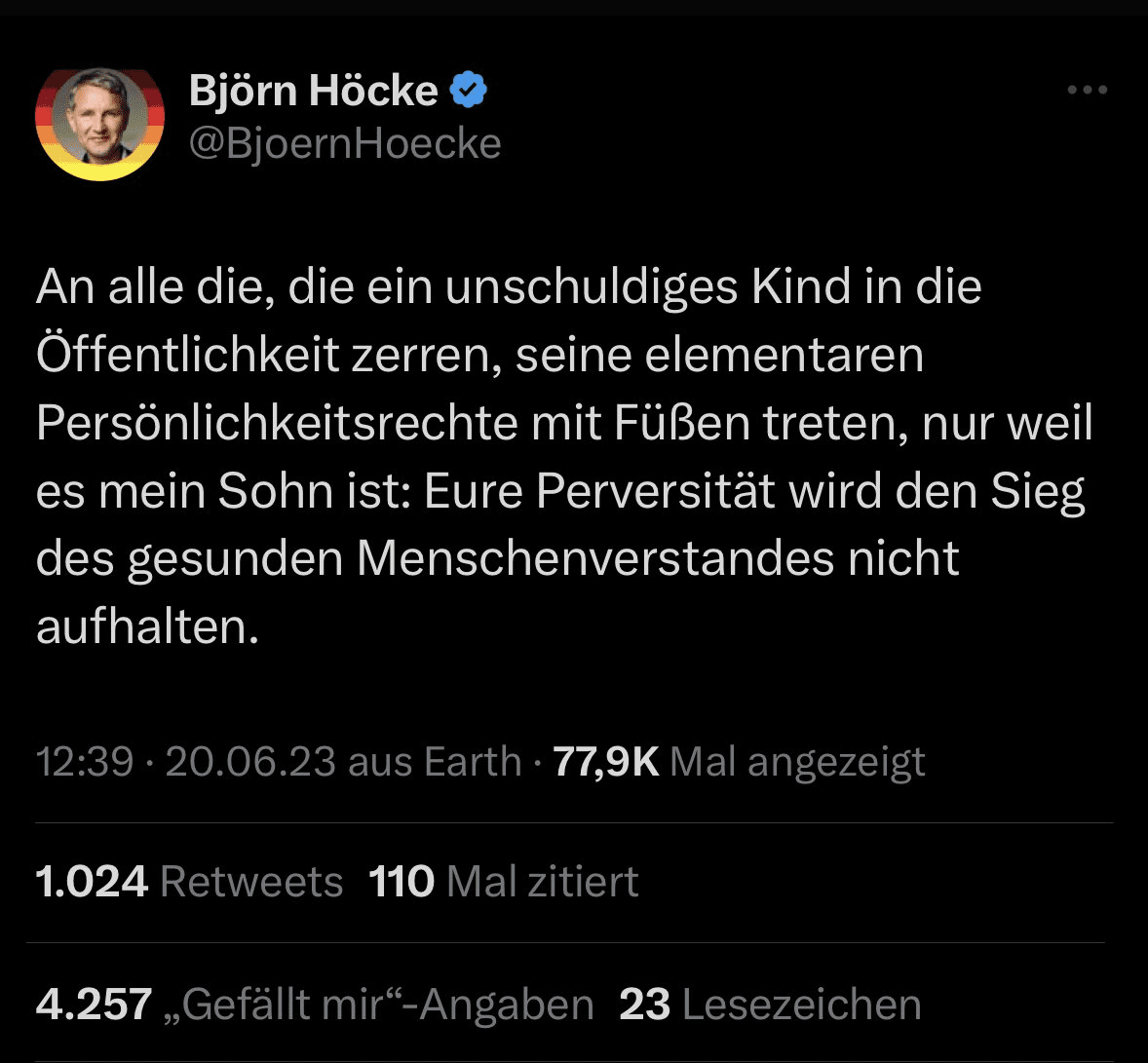Click the date 20.06.23
Image resolution: width=1148 pixels, height=1063 pixels.
coord(250,761)
